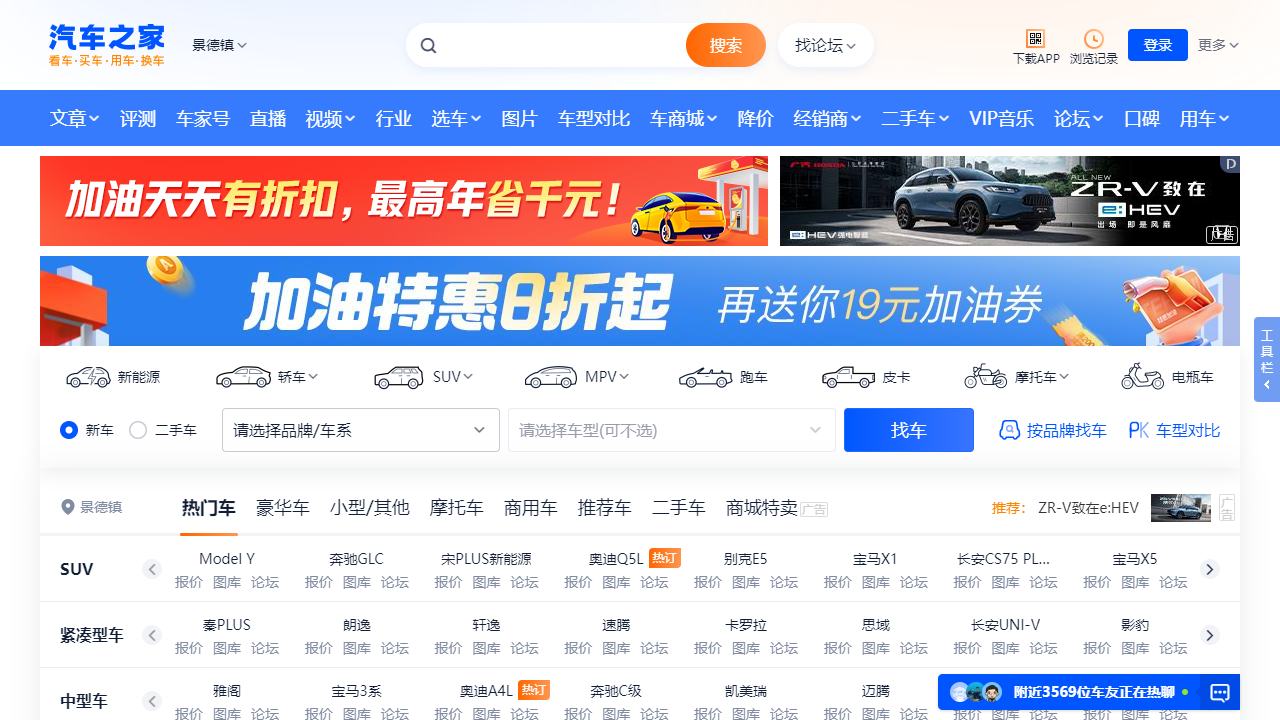This screenshot has height=720, width=1280.
Task: Click the right arrow on SUV row
Action: click(x=1209, y=568)
